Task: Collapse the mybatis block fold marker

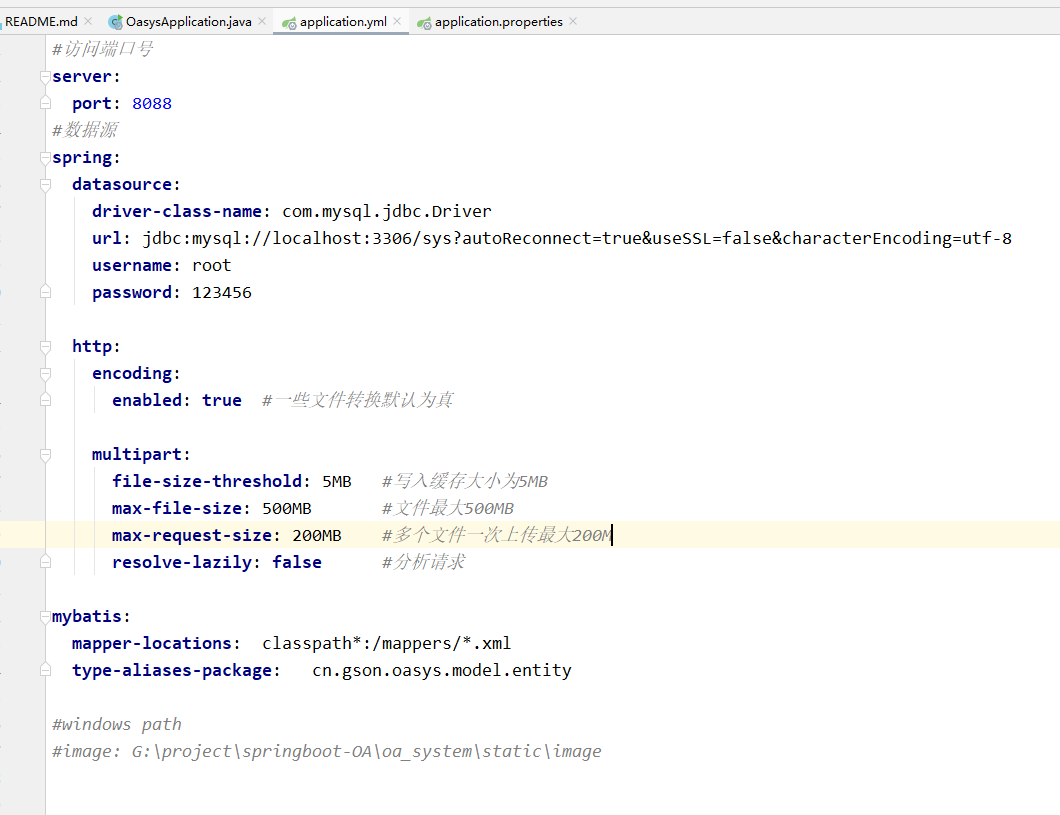Action: pyautogui.click(x=45, y=616)
